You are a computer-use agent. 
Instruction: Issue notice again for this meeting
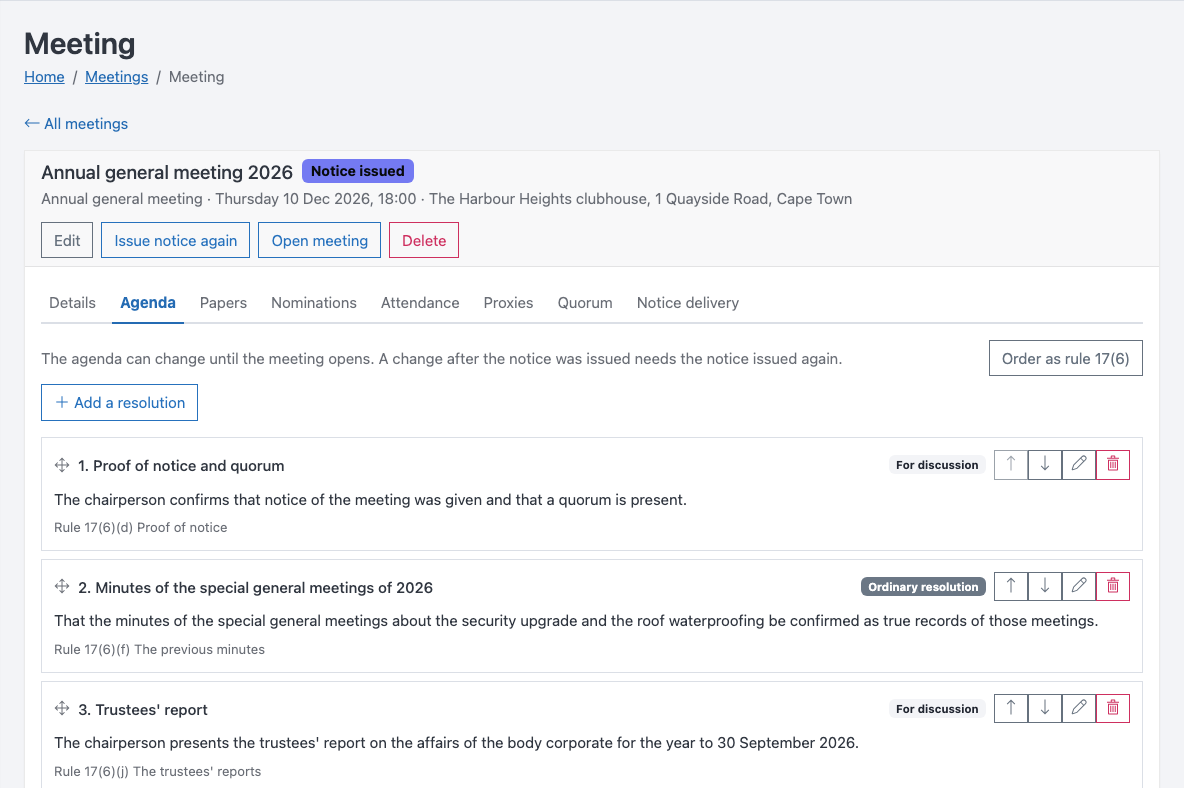(176, 240)
